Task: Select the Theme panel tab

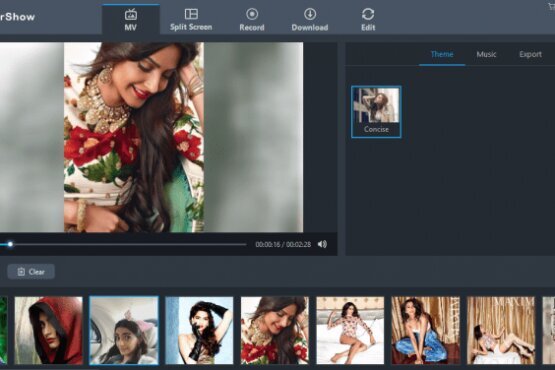Action: click(442, 54)
